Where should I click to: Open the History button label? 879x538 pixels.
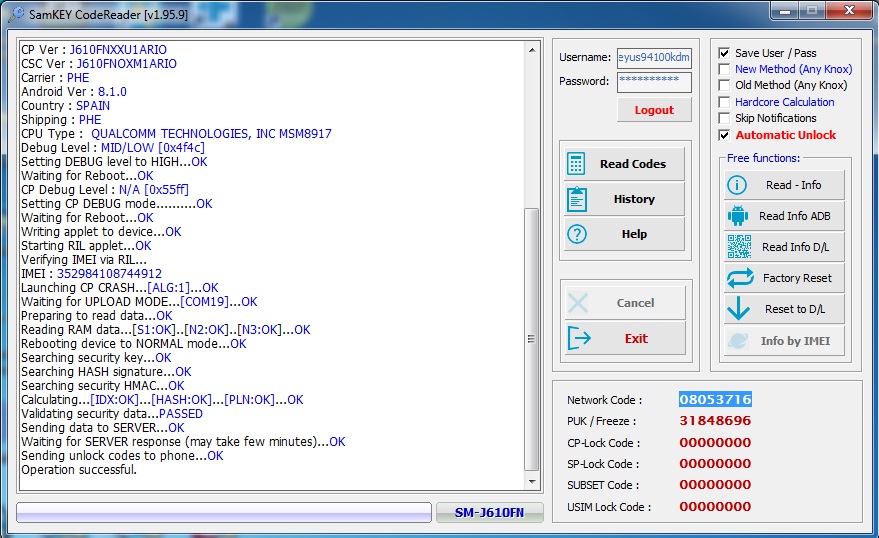point(634,199)
